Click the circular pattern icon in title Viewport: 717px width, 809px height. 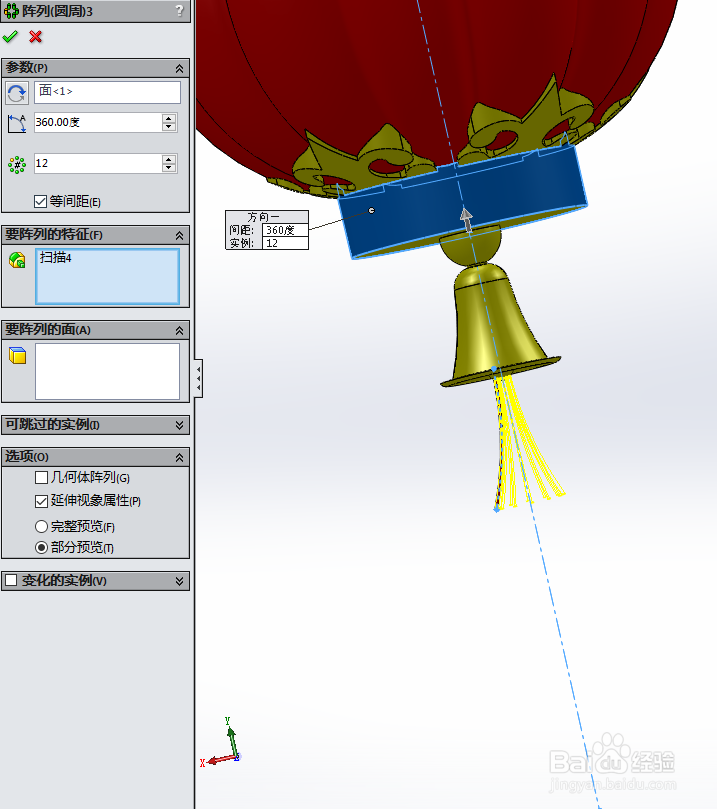coord(11,11)
